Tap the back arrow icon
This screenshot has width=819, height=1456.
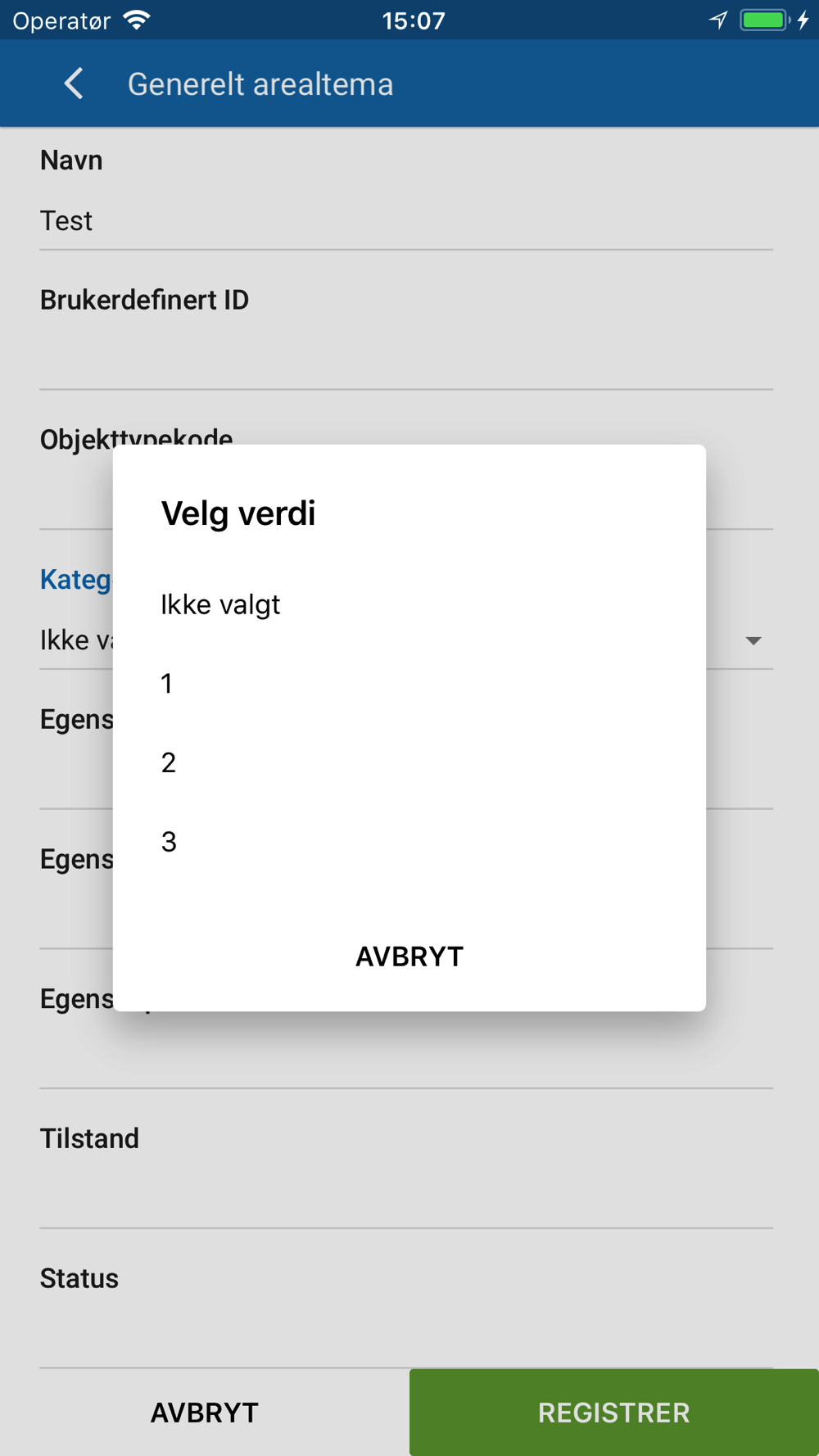point(74,84)
